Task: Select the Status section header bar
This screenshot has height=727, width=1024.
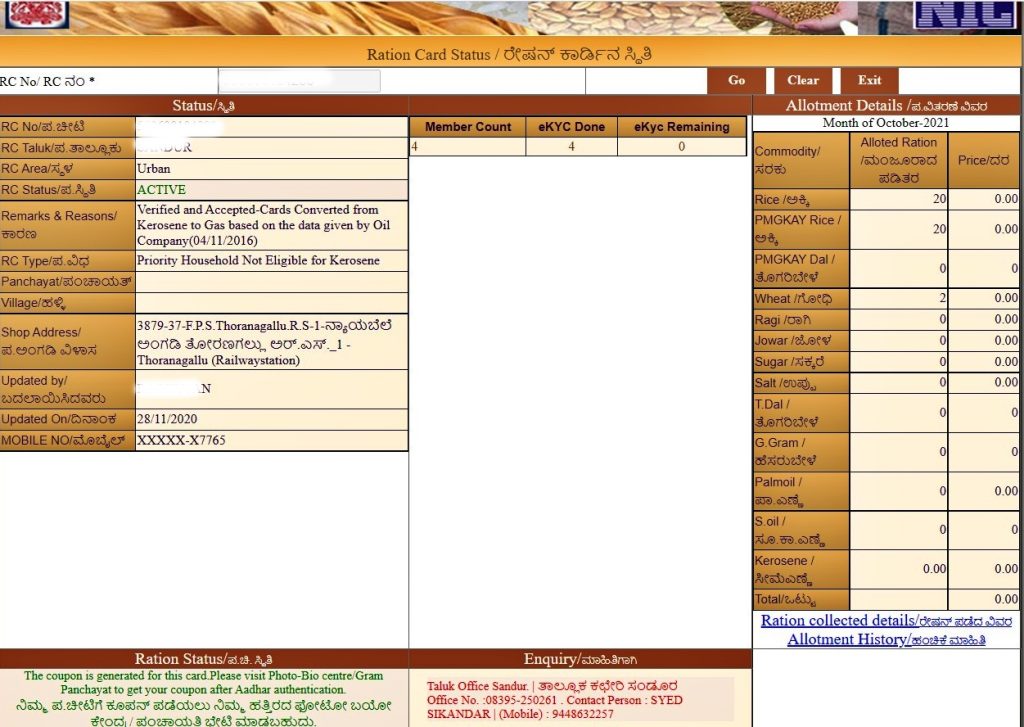Action: pos(204,107)
